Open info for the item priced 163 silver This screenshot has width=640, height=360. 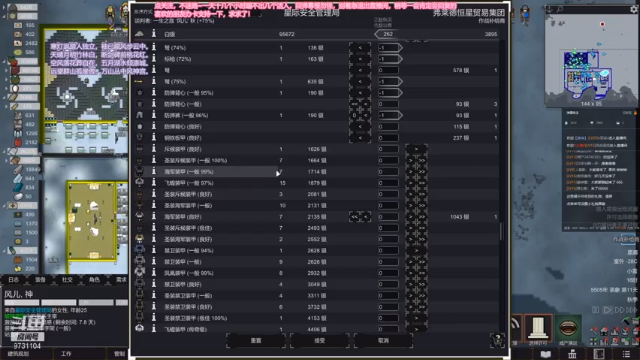pos(154,59)
